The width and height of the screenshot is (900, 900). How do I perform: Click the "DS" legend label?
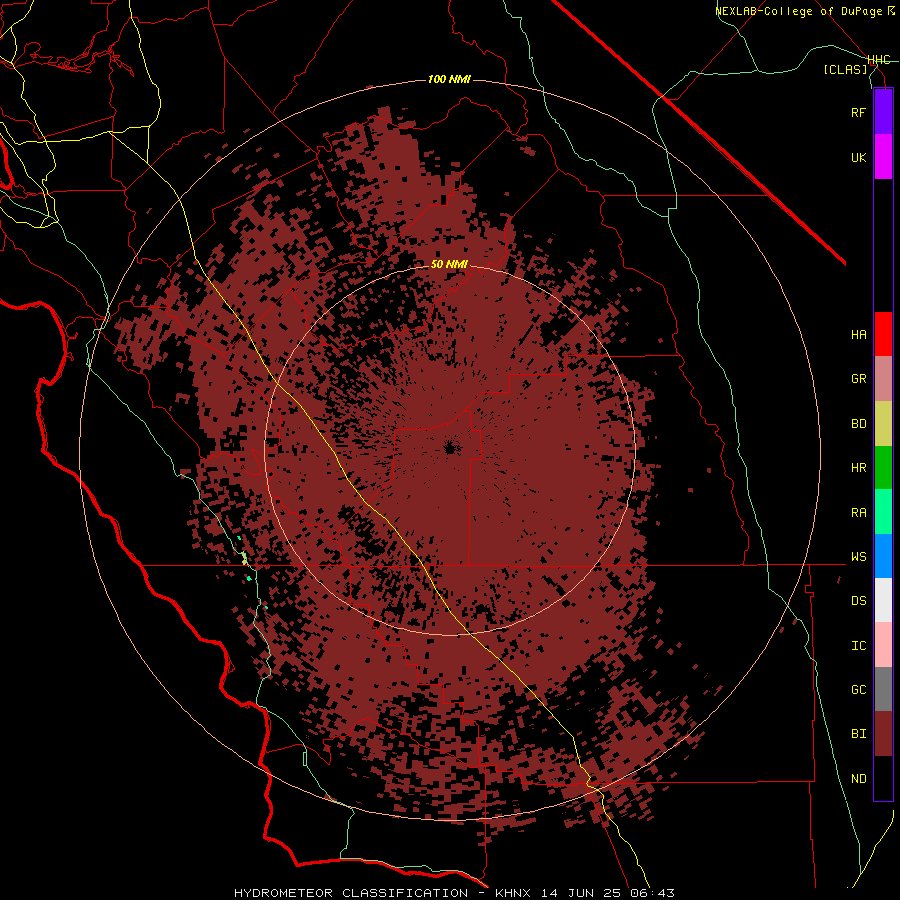pyautogui.click(x=858, y=601)
